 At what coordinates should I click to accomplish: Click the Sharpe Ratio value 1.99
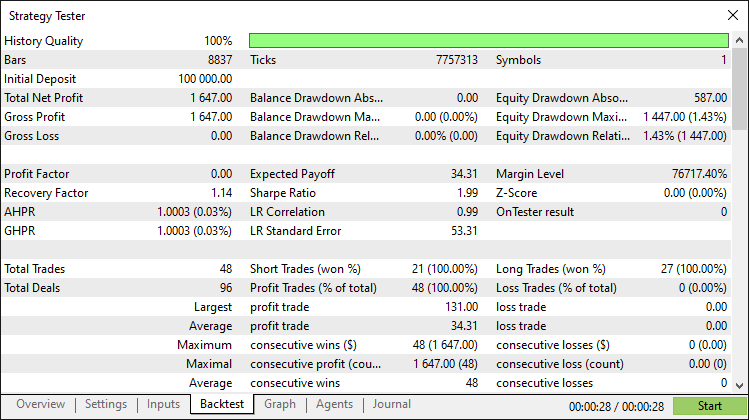(x=467, y=193)
